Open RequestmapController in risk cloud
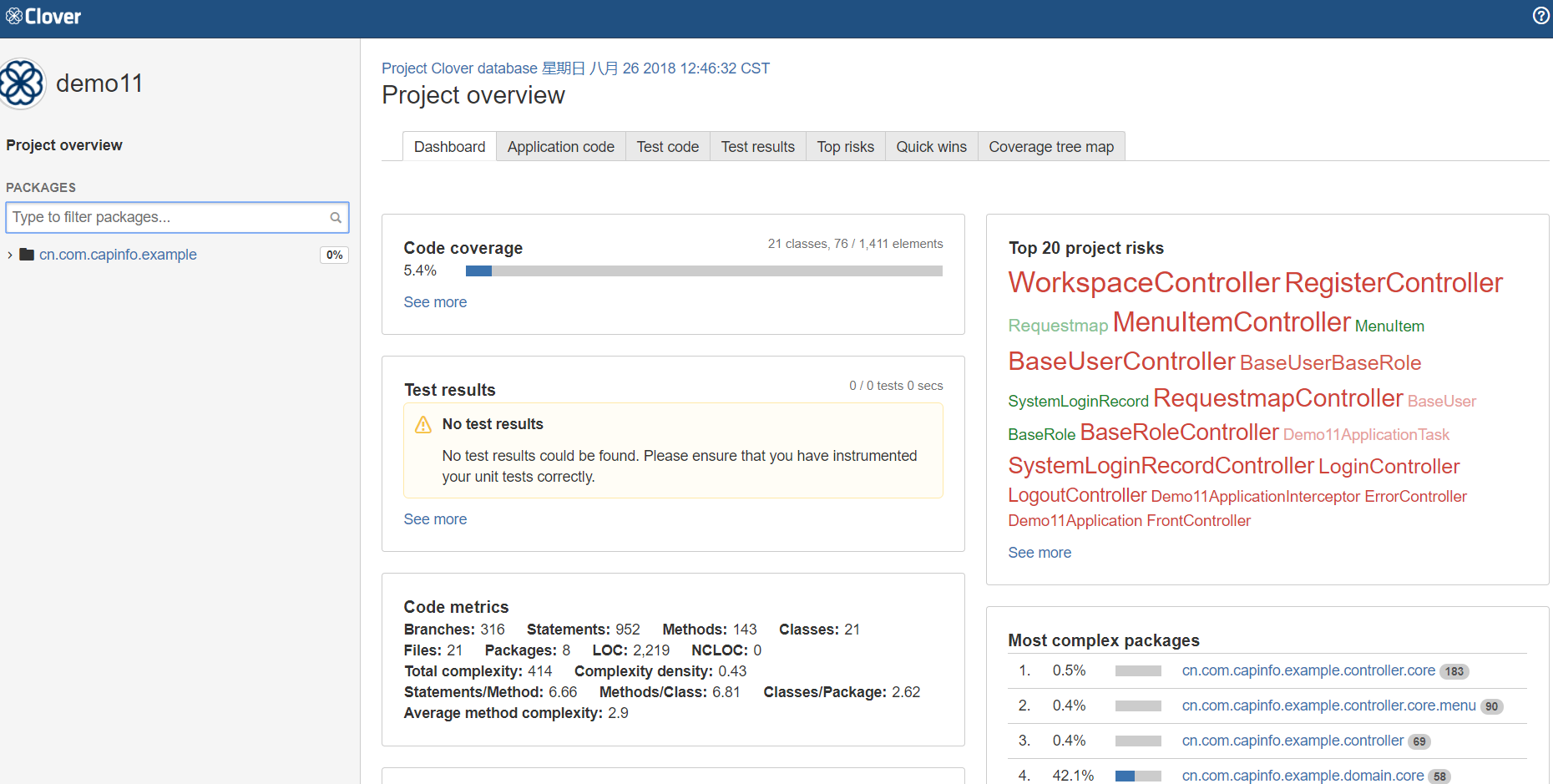This screenshot has width=1553, height=784. pyautogui.click(x=1277, y=398)
